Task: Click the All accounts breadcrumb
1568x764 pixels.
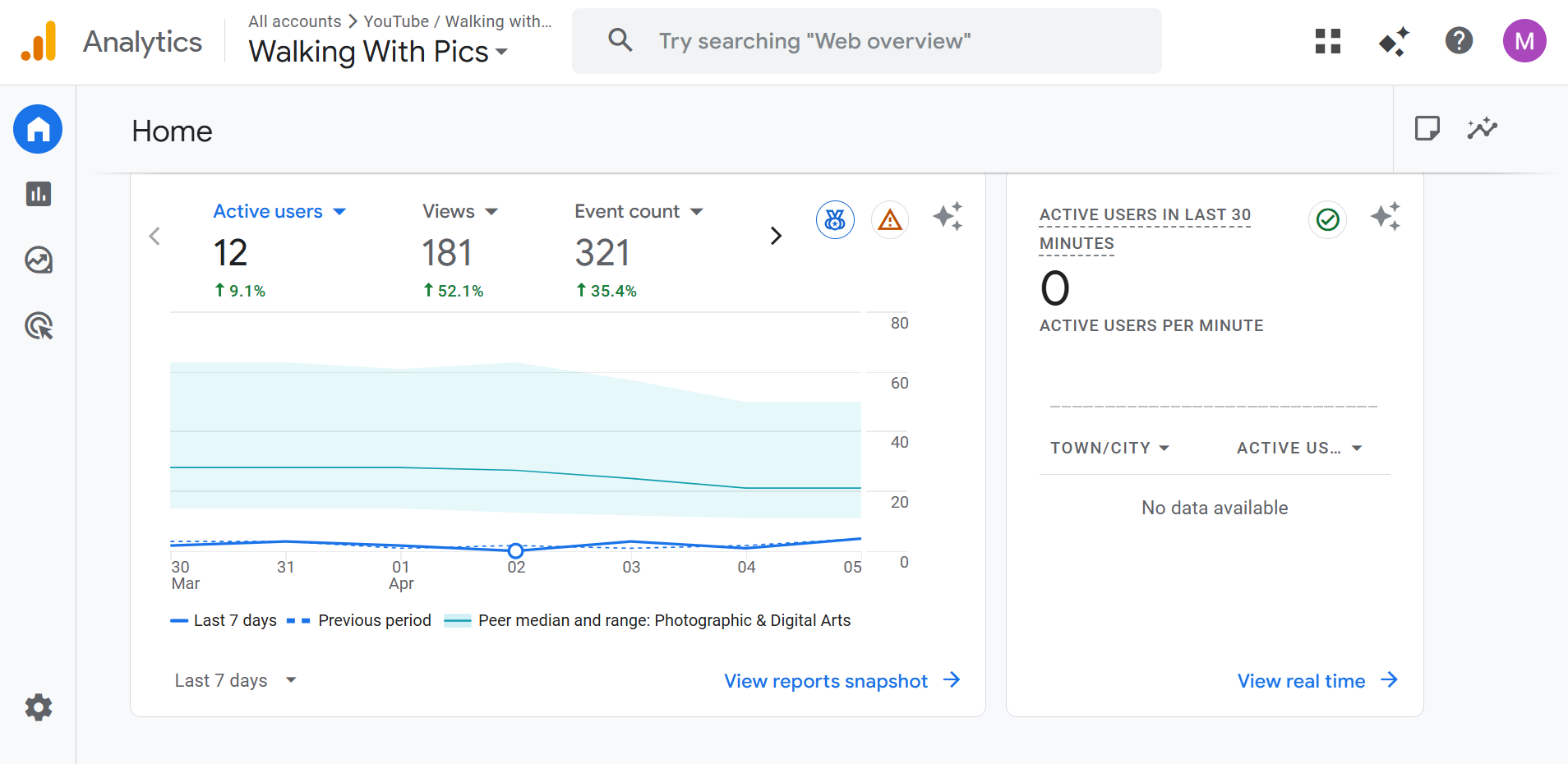Action: (x=294, y=21)
